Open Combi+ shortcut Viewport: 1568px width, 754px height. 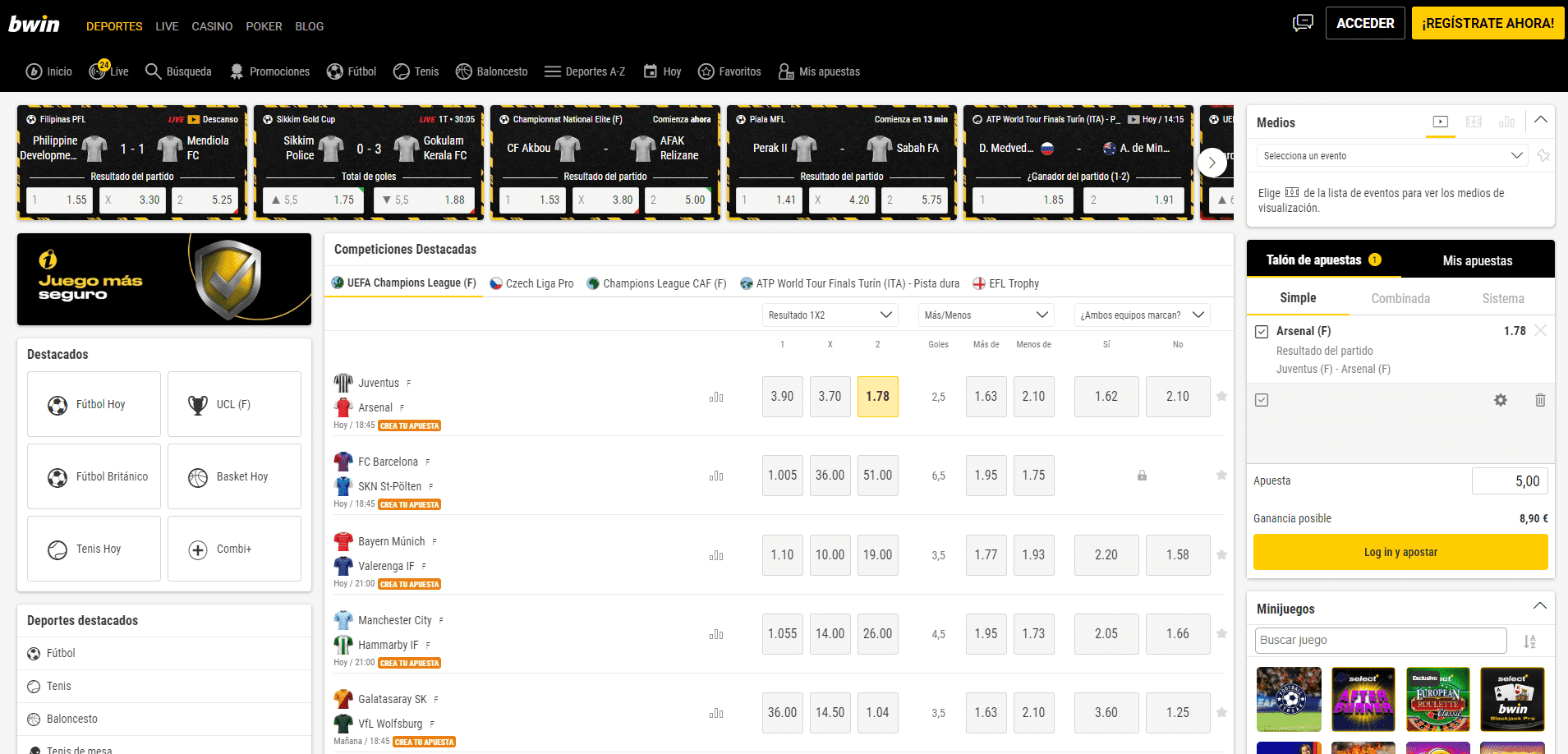pyautogui.click(x=234, y=549)
